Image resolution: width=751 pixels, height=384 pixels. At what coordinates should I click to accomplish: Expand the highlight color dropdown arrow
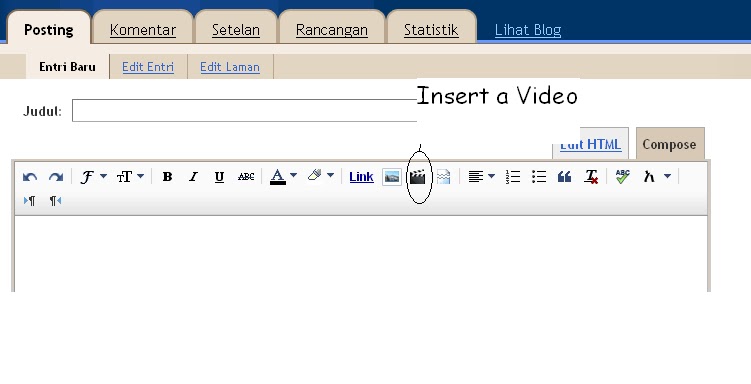(x=330, y=175)
